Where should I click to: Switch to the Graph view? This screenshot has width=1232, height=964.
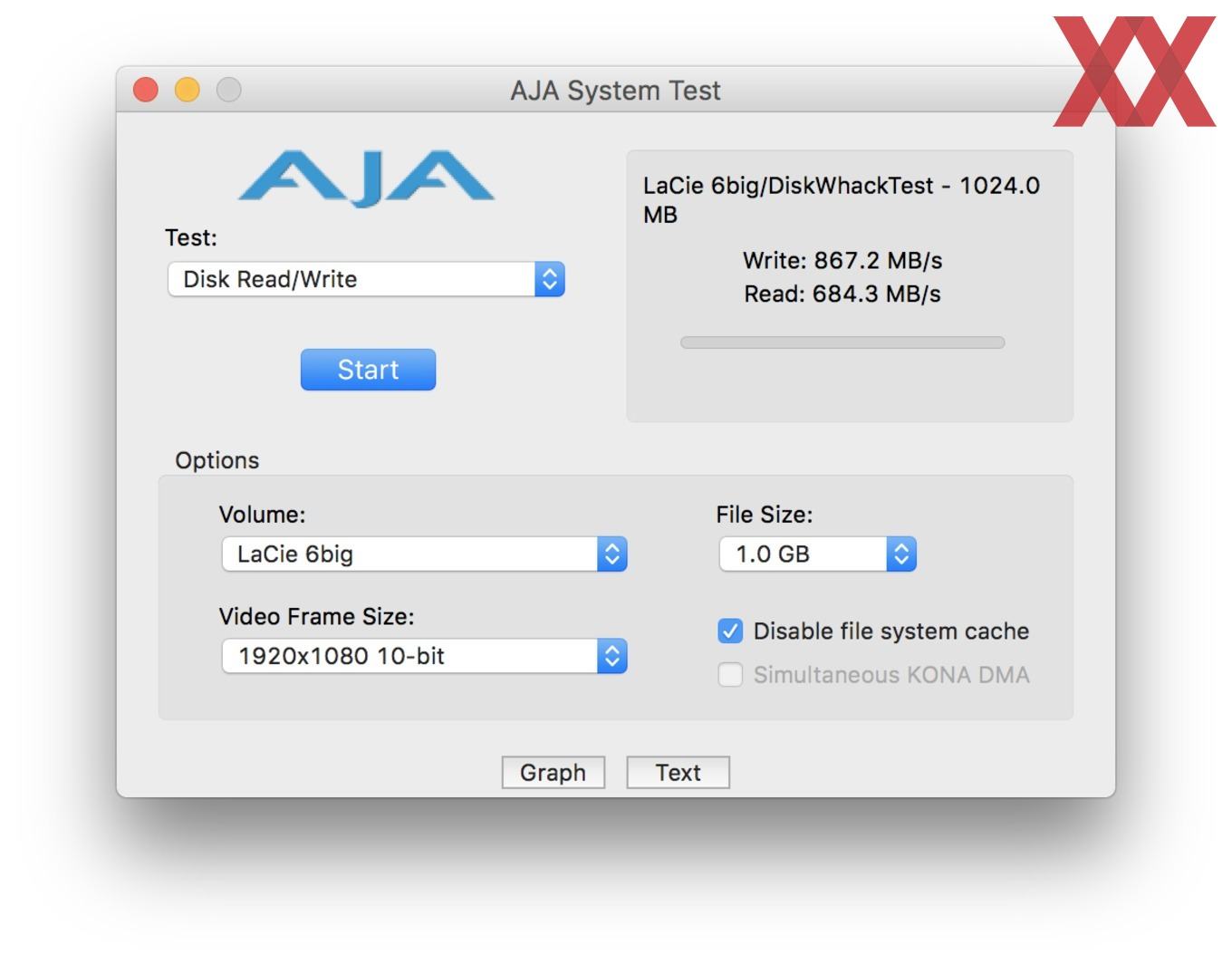(553, 773)
